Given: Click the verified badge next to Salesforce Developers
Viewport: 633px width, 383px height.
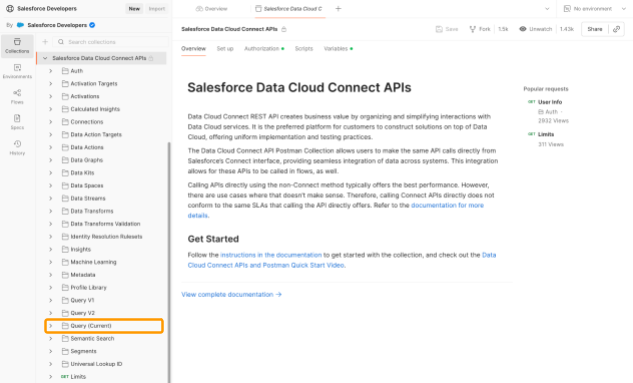Looking at the screenshot, I should click(x=92, y=25).
